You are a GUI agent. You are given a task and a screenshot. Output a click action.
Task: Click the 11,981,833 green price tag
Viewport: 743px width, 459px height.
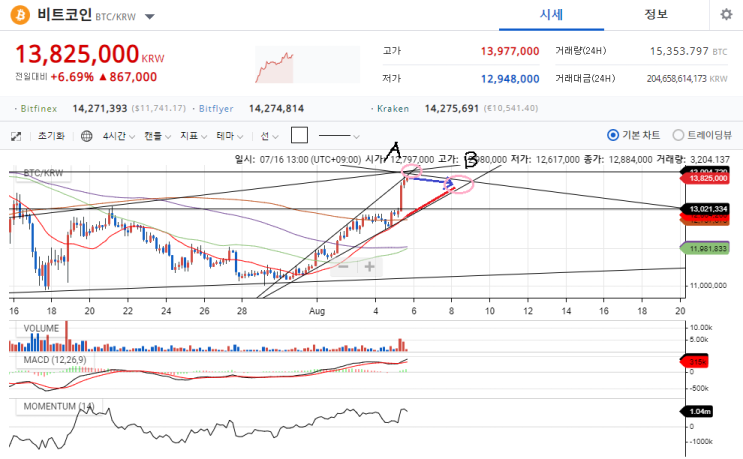tap(705, 249)
